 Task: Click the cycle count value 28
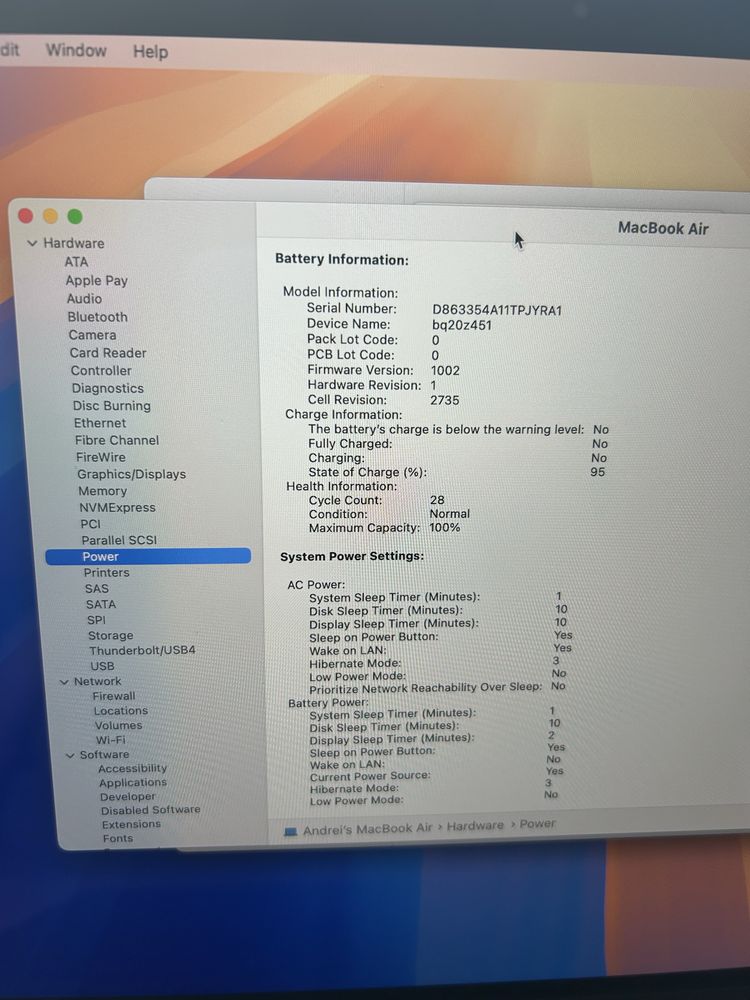(437, 500)
